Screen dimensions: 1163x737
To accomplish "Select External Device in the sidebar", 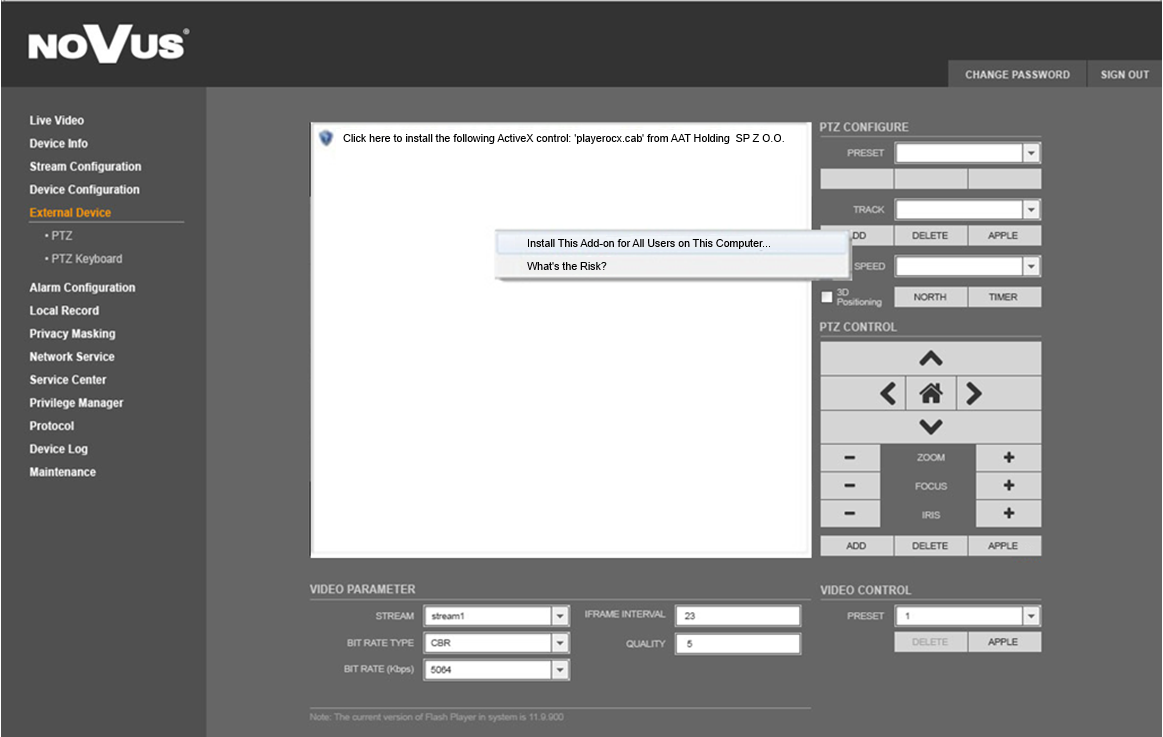I will (x=70, y=212).
